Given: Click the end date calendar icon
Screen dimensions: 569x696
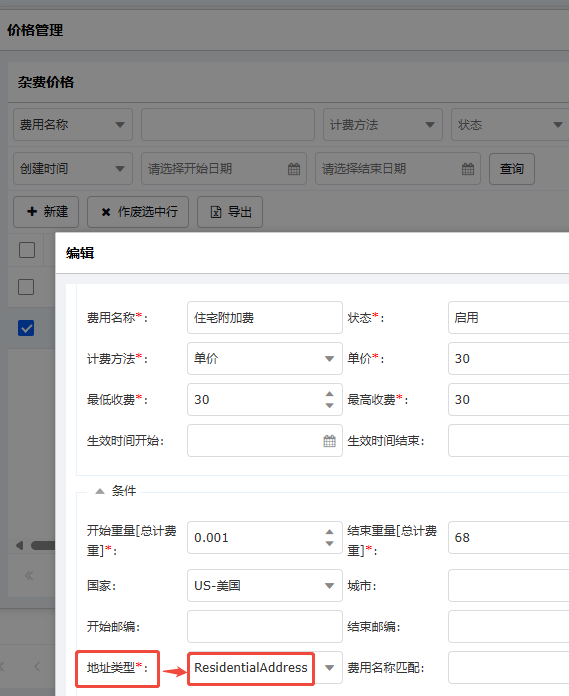Looking at the screenshot, I should click(468, 169).
